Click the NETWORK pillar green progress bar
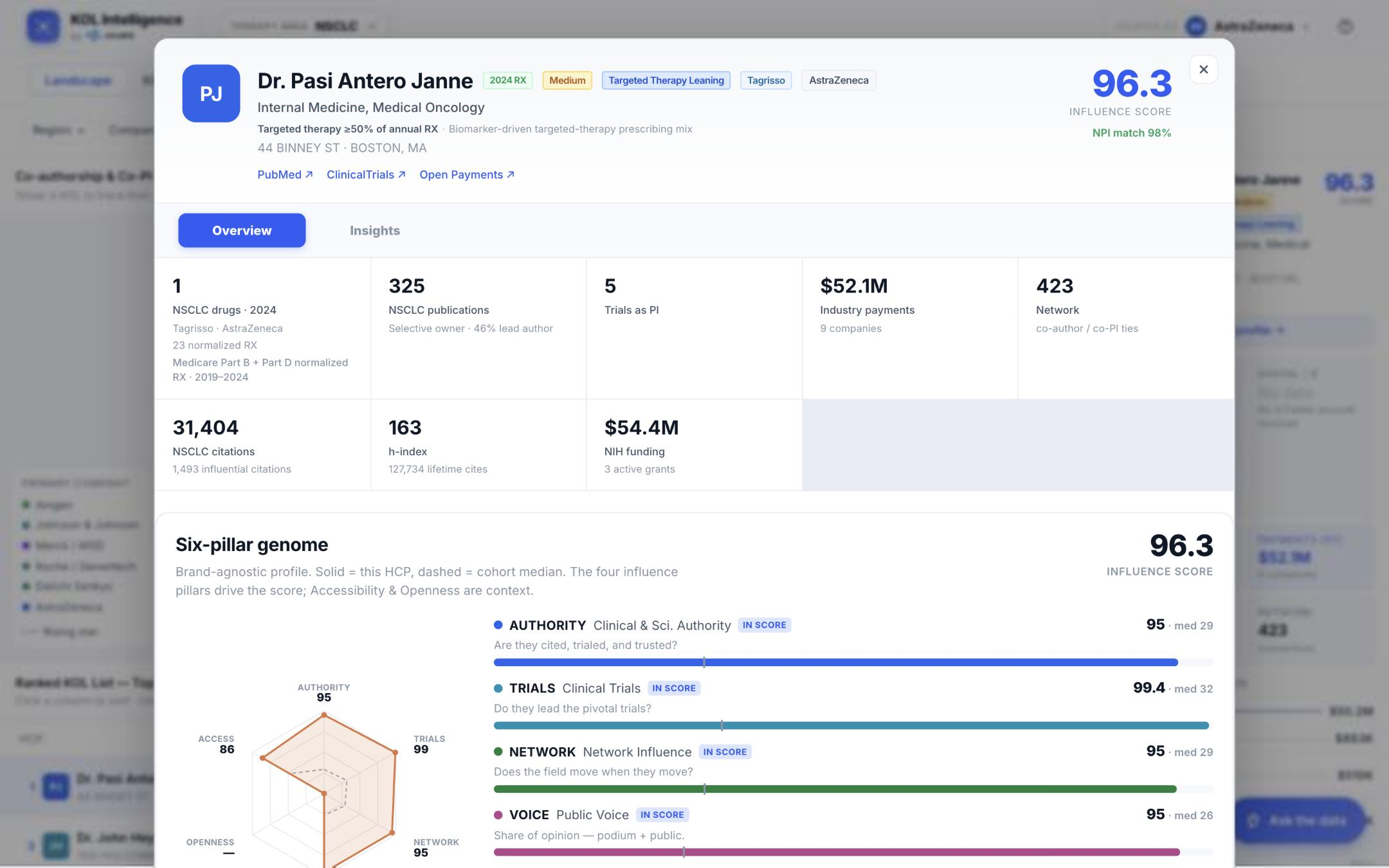The width and height of the screenshot is (1389, 868). coord(853,789)
